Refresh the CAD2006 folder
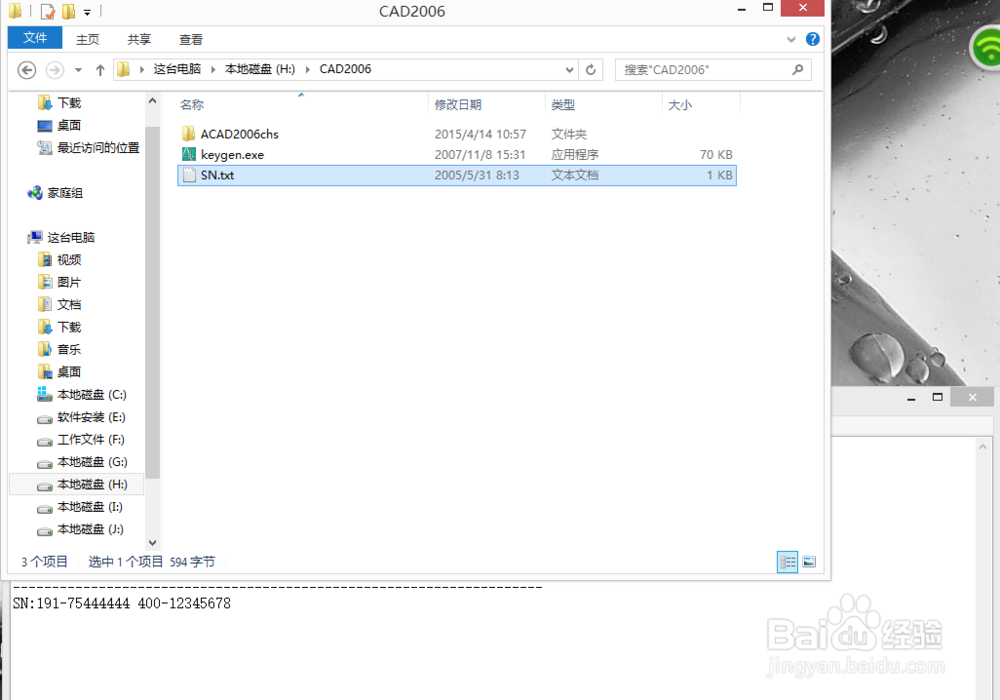 coord(591,70)
